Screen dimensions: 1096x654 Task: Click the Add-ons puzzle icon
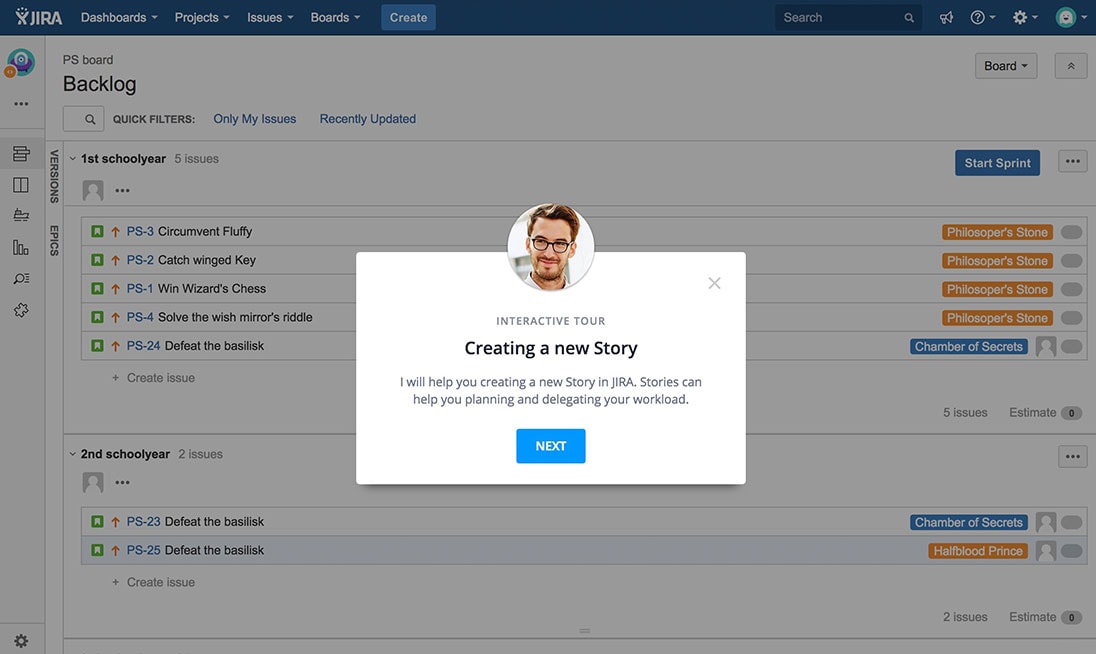(x=21, y=310)
